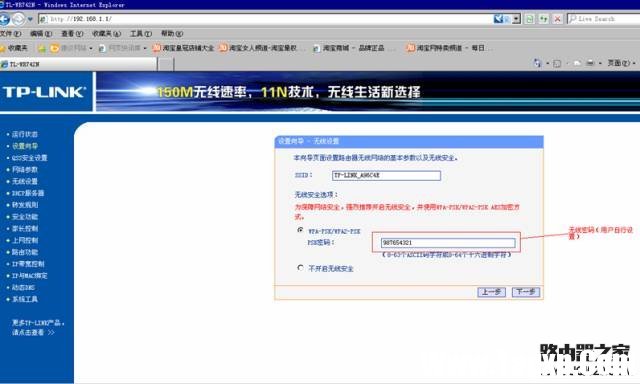This screenshot has height=384, width=640.
Task: Open the 查看(V) menu
Action: [72, 33]
